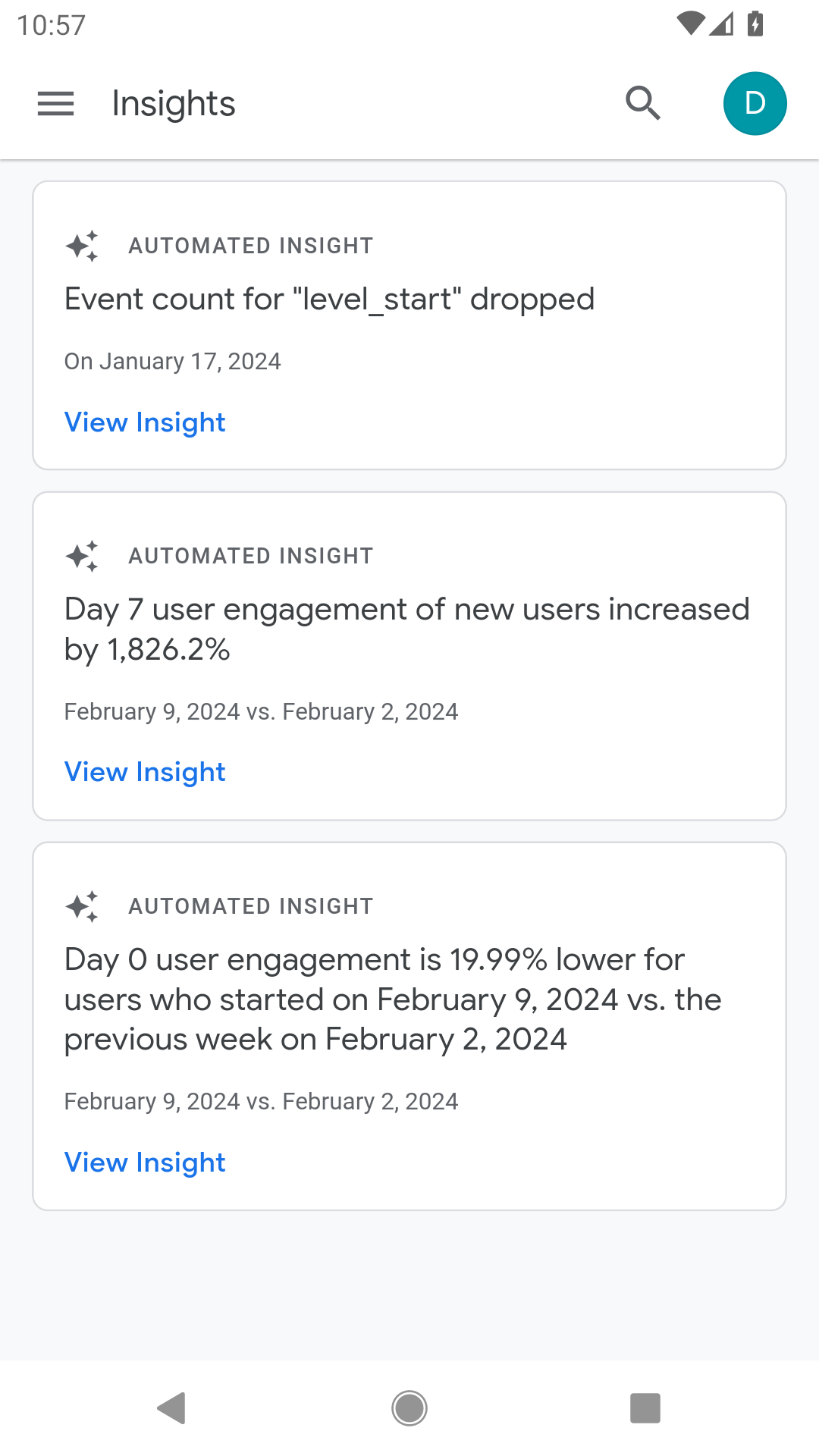Open the search function

point(642,103)
